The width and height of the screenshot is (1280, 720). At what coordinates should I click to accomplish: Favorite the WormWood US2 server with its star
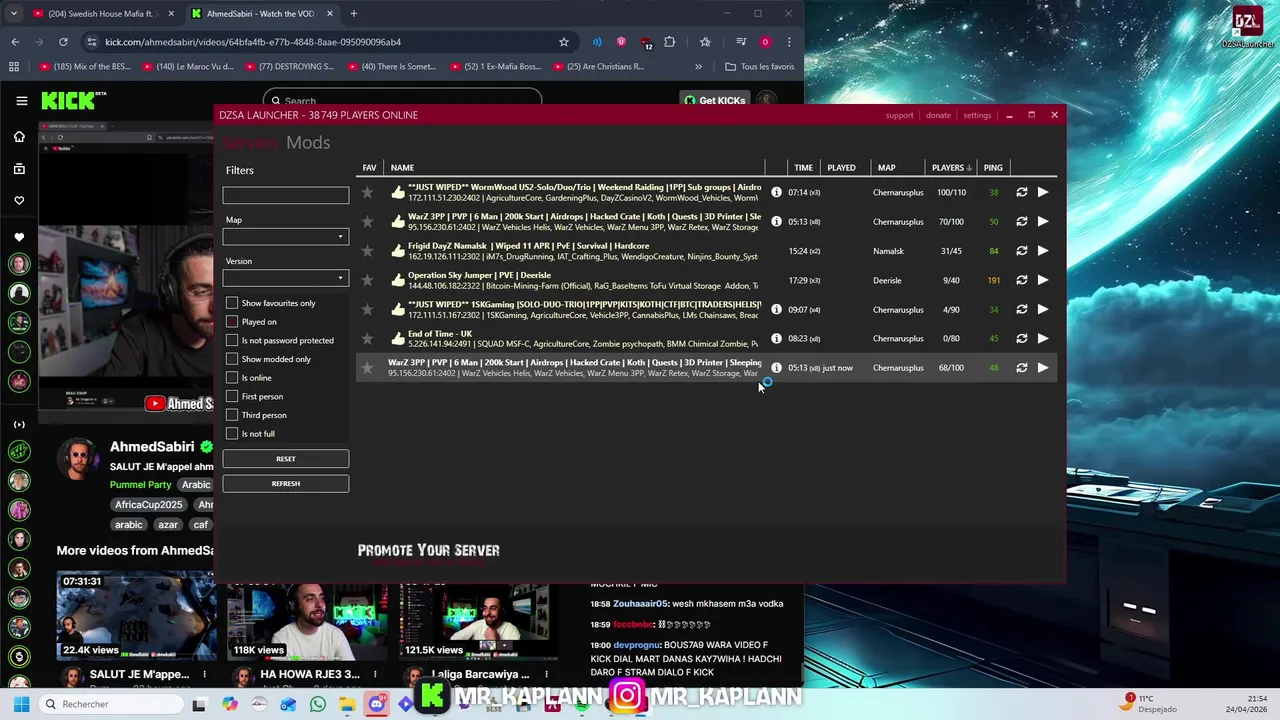click(x=368, y=192)
